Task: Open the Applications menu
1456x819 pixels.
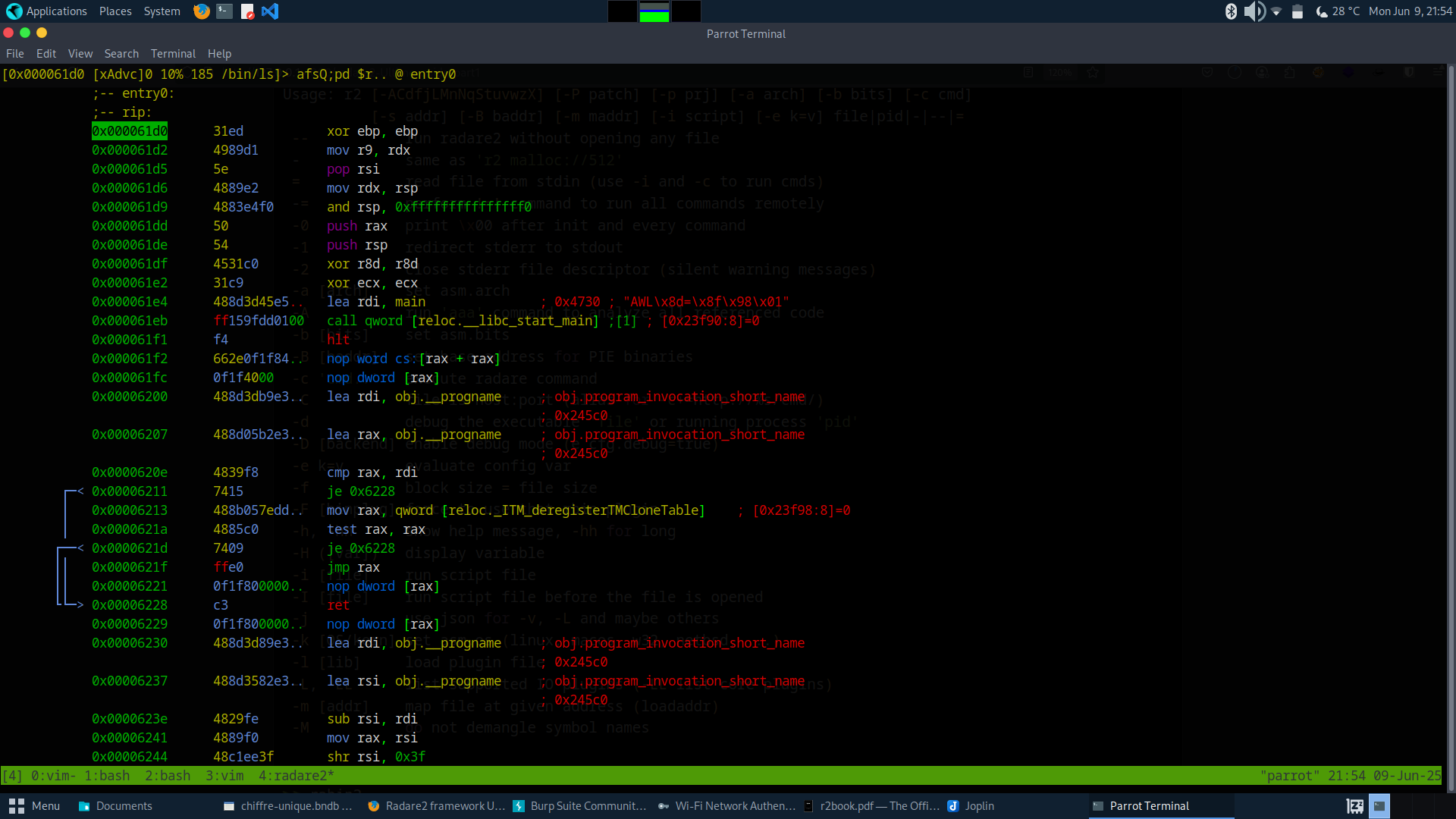Action: [47, 11]
